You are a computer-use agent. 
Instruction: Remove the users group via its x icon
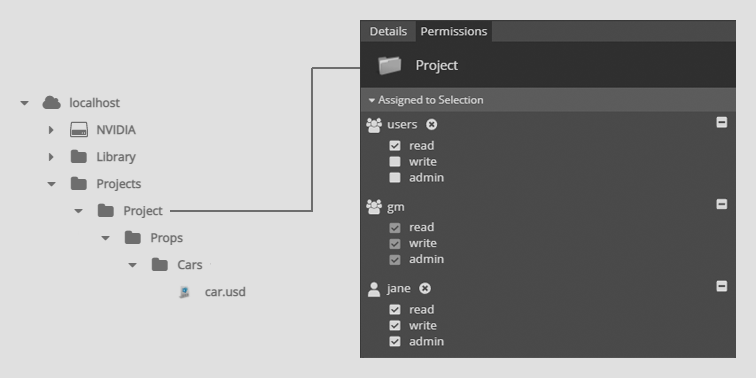pos(432,124)
